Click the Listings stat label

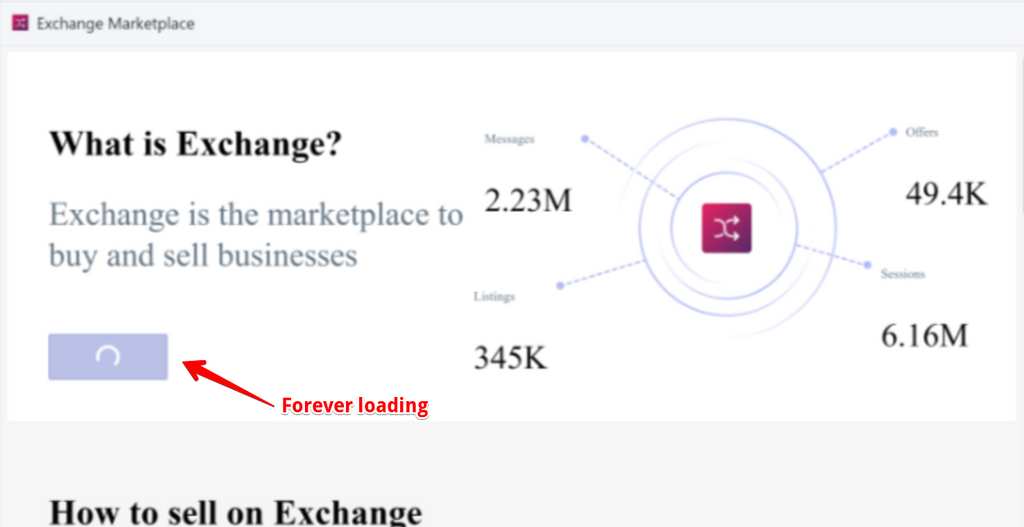(x=494, y=296)
